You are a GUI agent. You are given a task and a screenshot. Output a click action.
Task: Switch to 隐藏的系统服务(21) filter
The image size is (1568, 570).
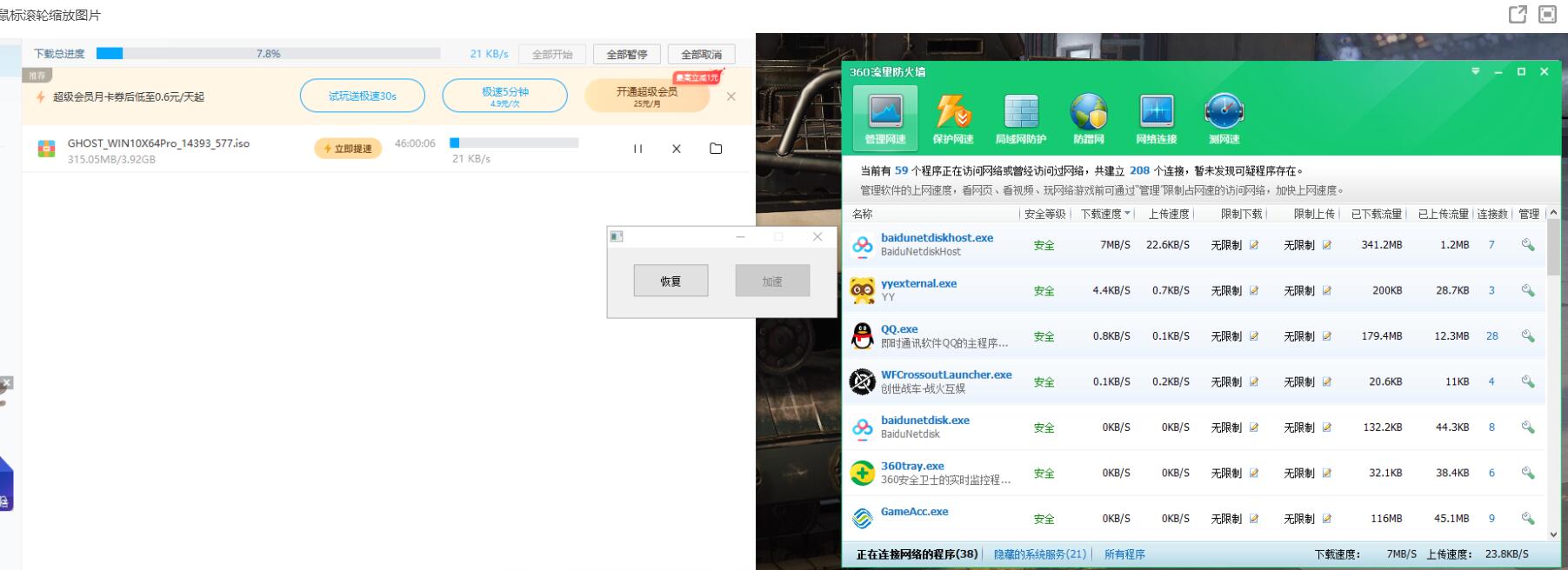coord(1040,554)
